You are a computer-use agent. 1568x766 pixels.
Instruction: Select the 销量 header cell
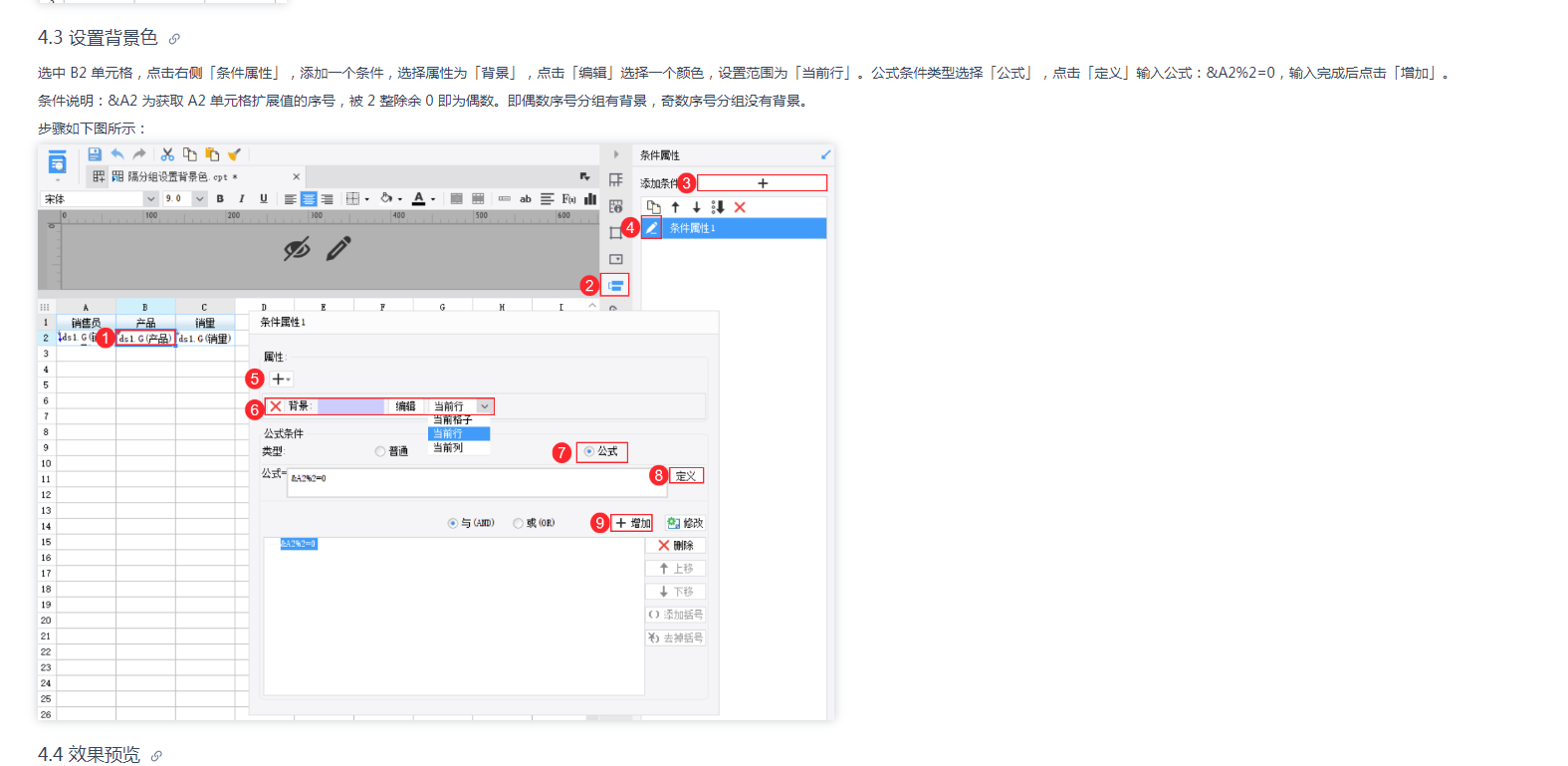(205, 323)
